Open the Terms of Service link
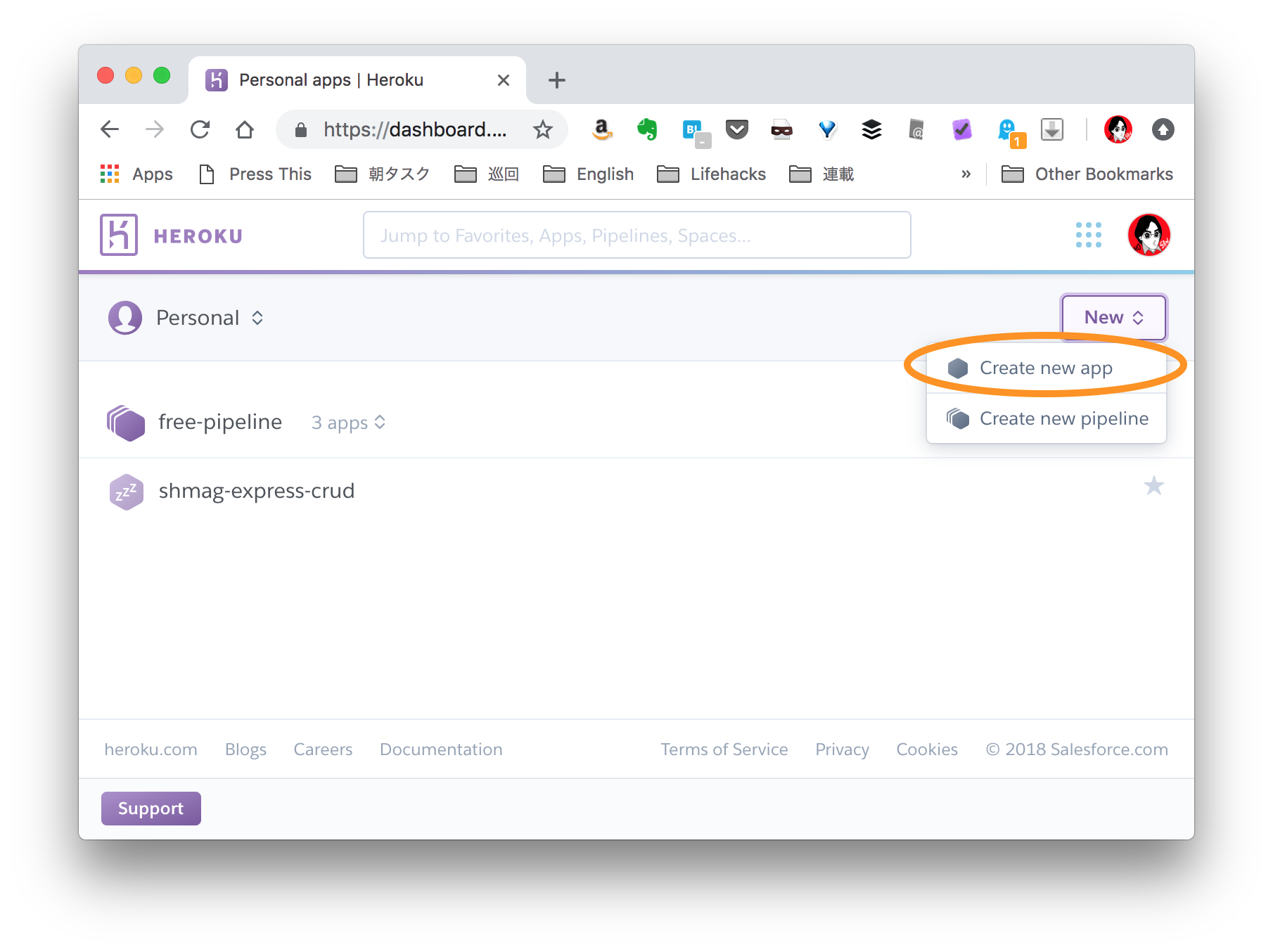 [724, 750]
